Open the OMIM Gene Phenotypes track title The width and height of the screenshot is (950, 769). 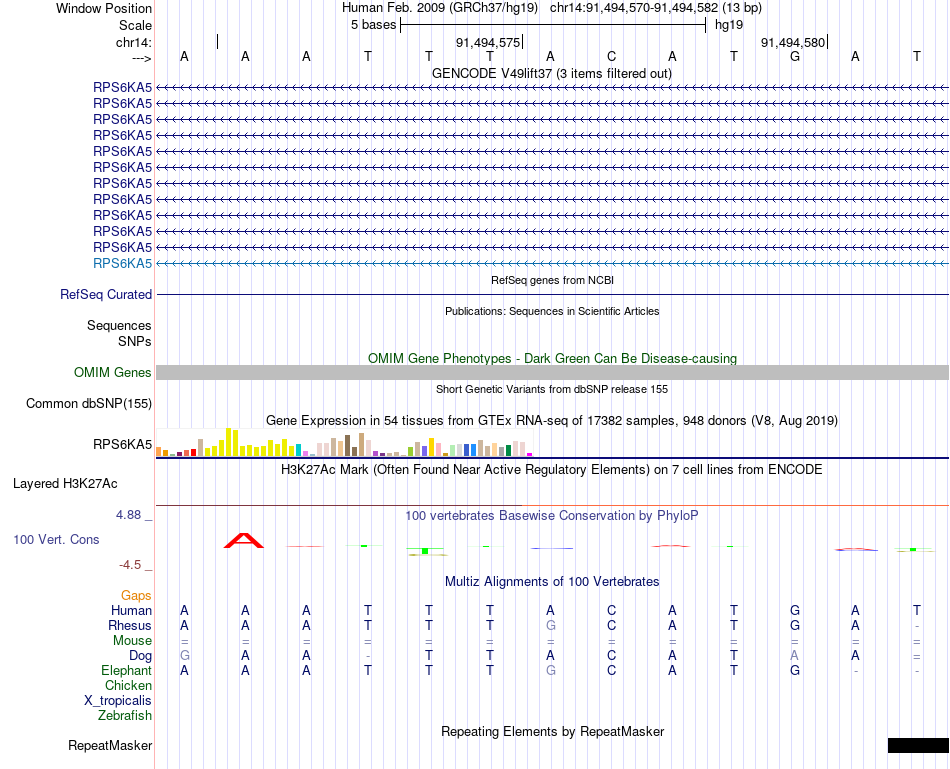(x=552, y=359)
